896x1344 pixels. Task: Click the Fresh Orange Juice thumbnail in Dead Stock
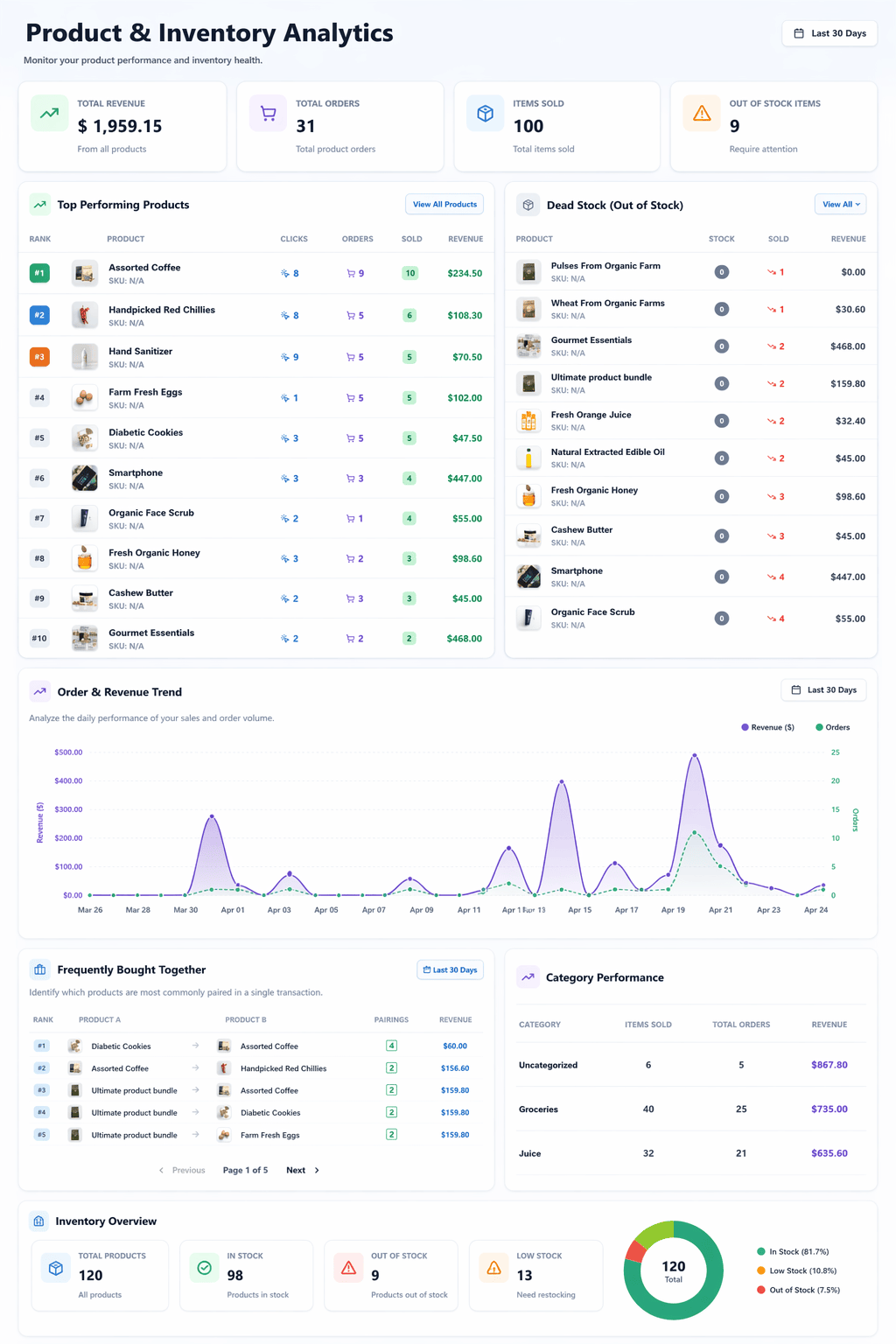pyautogui.click(x=528, y=421)
